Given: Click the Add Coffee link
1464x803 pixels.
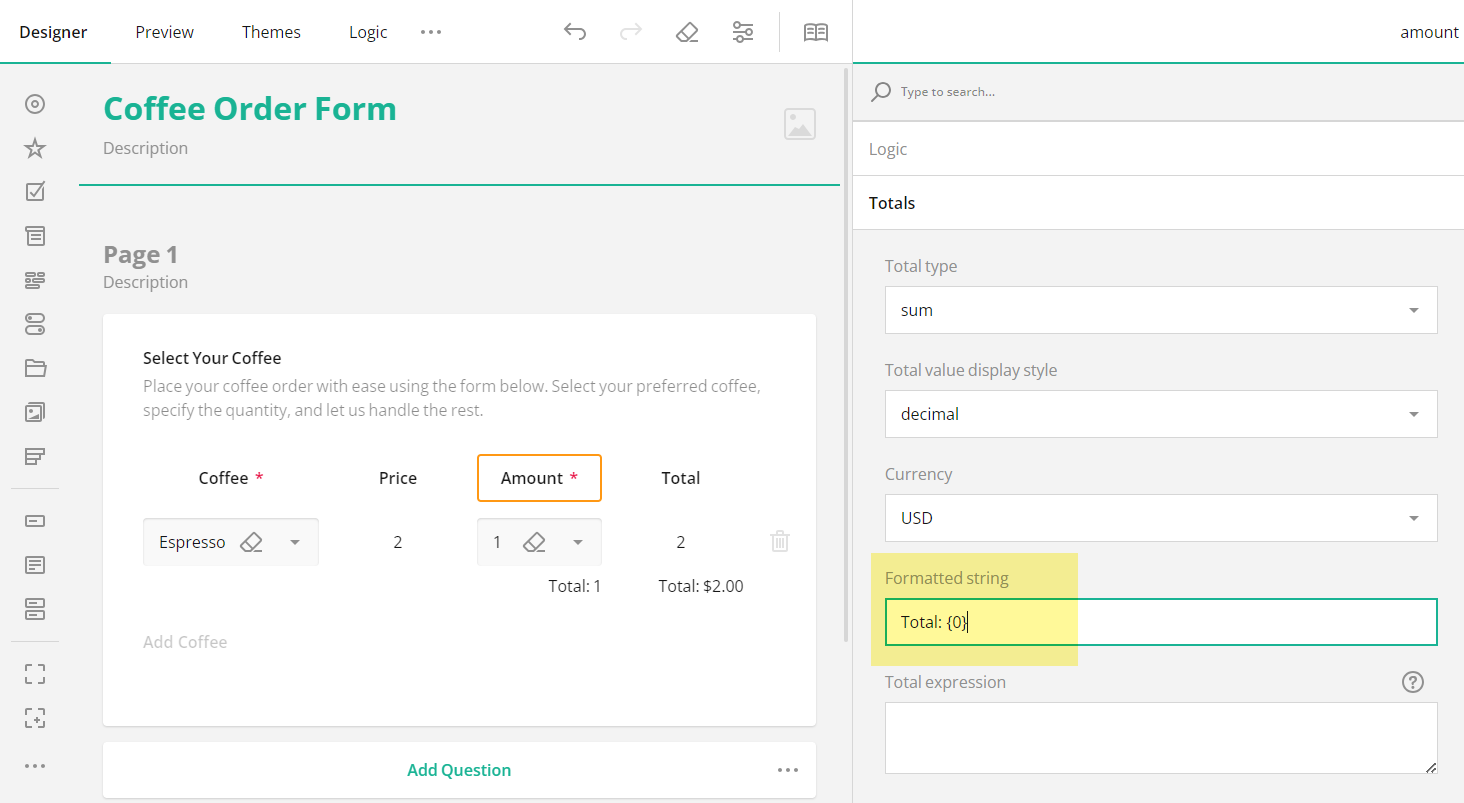Looking at the screenshot, I should point(185,641).
